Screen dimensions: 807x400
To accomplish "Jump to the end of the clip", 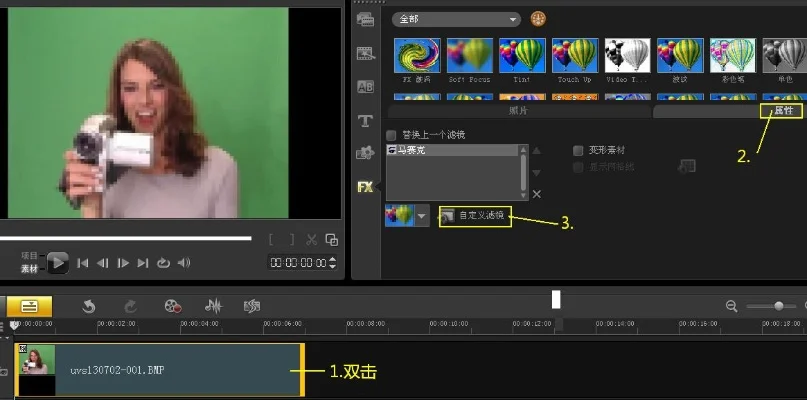I will 143,263.
